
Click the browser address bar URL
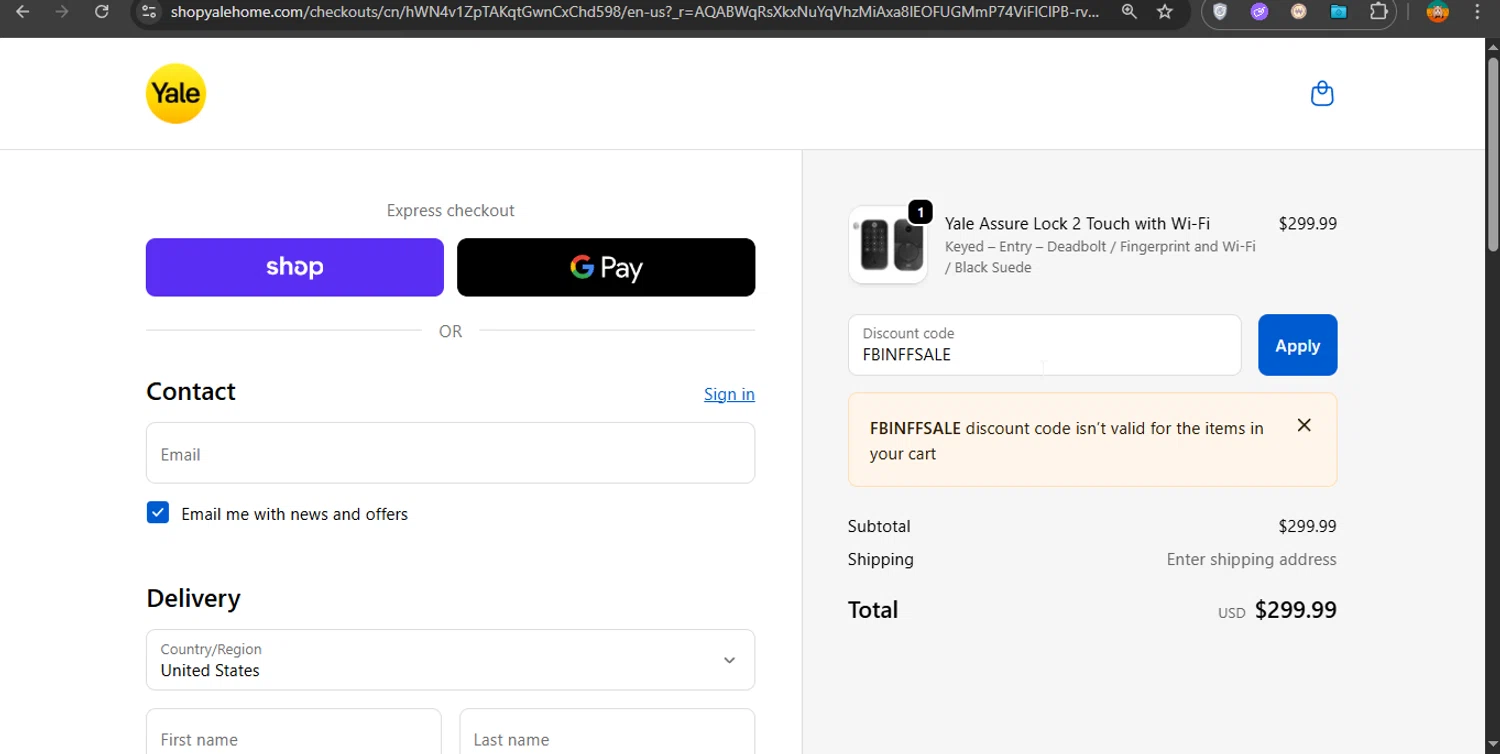[635, 12]
